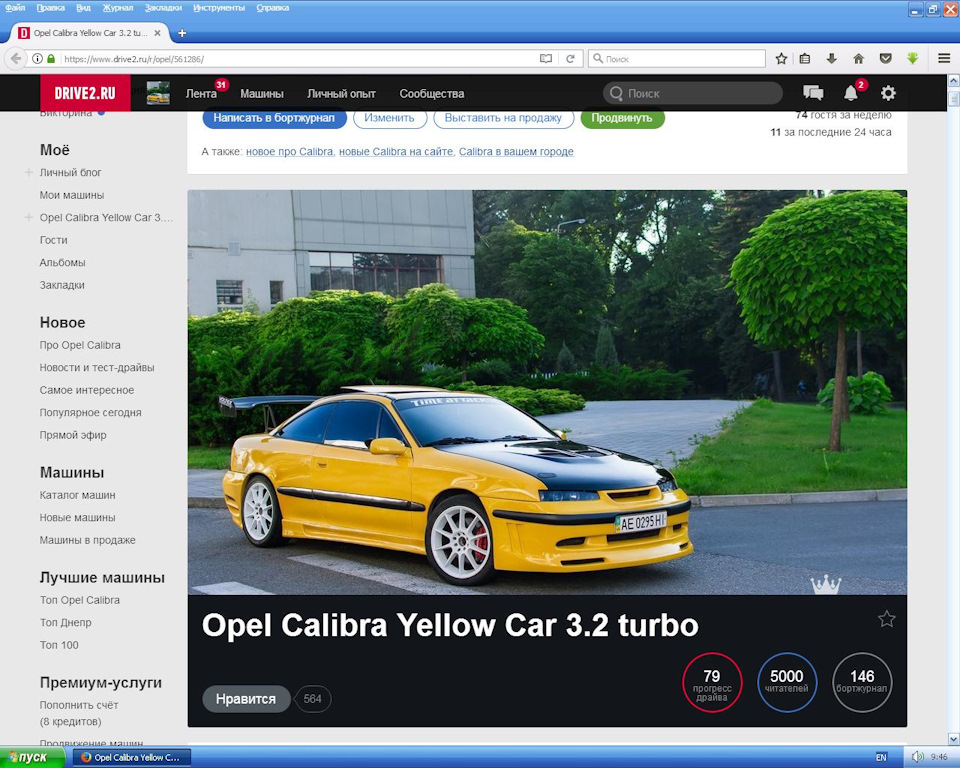Click the green download arrow extension icon
Image resolution: width=960 pixels, height=768 pixels.
pyautogui.click(x=912, y=59)
